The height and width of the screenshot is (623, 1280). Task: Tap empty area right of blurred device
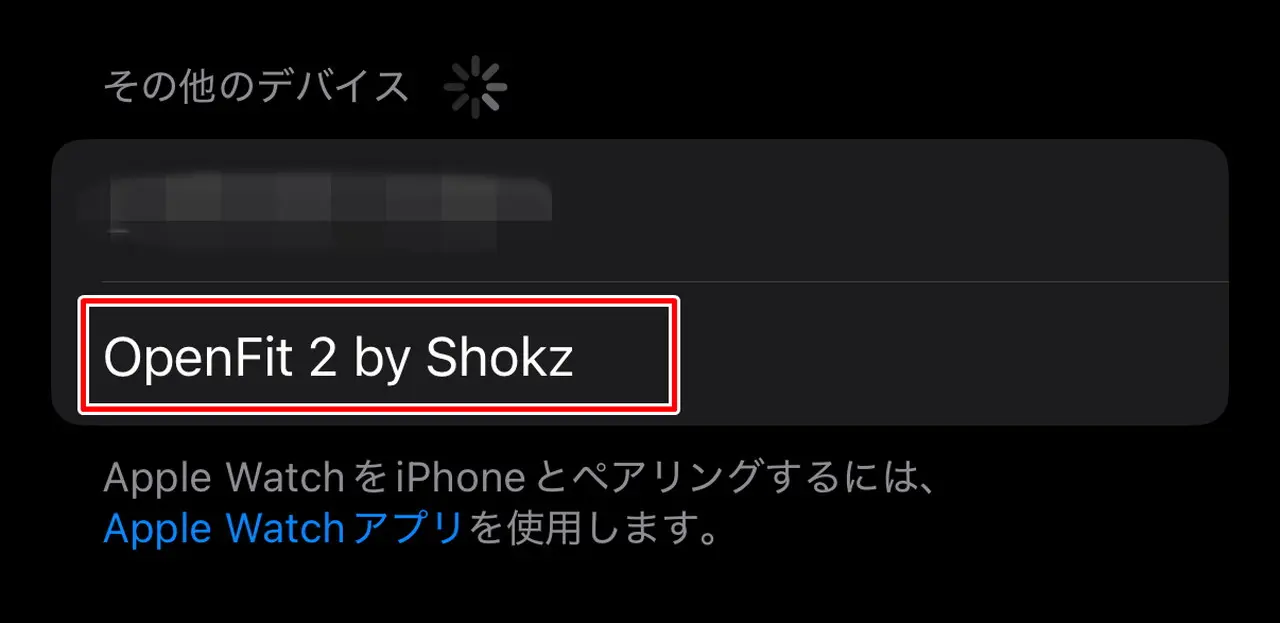[890, 211]
